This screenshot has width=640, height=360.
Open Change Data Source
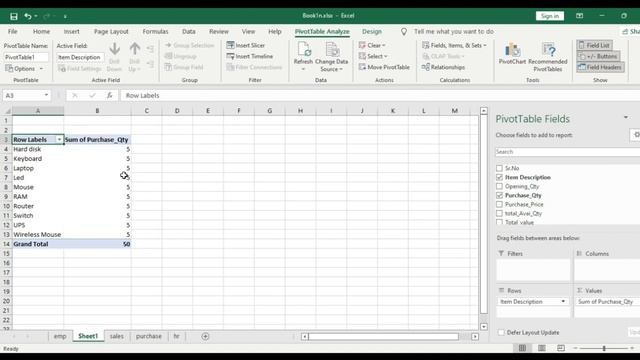331,58
